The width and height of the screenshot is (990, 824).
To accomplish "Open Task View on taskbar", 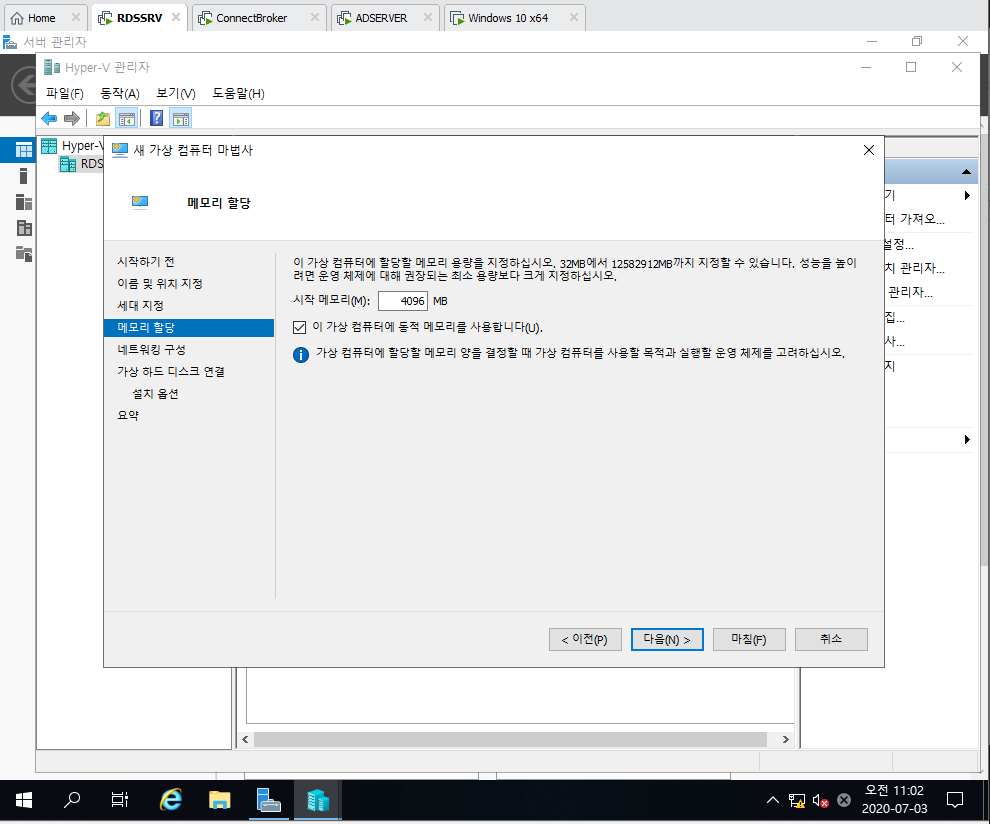I will click(120, 801).
